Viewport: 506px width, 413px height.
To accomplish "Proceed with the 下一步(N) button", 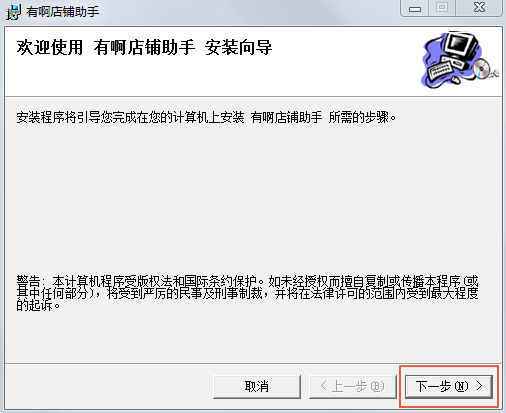I will coord(449,387).
